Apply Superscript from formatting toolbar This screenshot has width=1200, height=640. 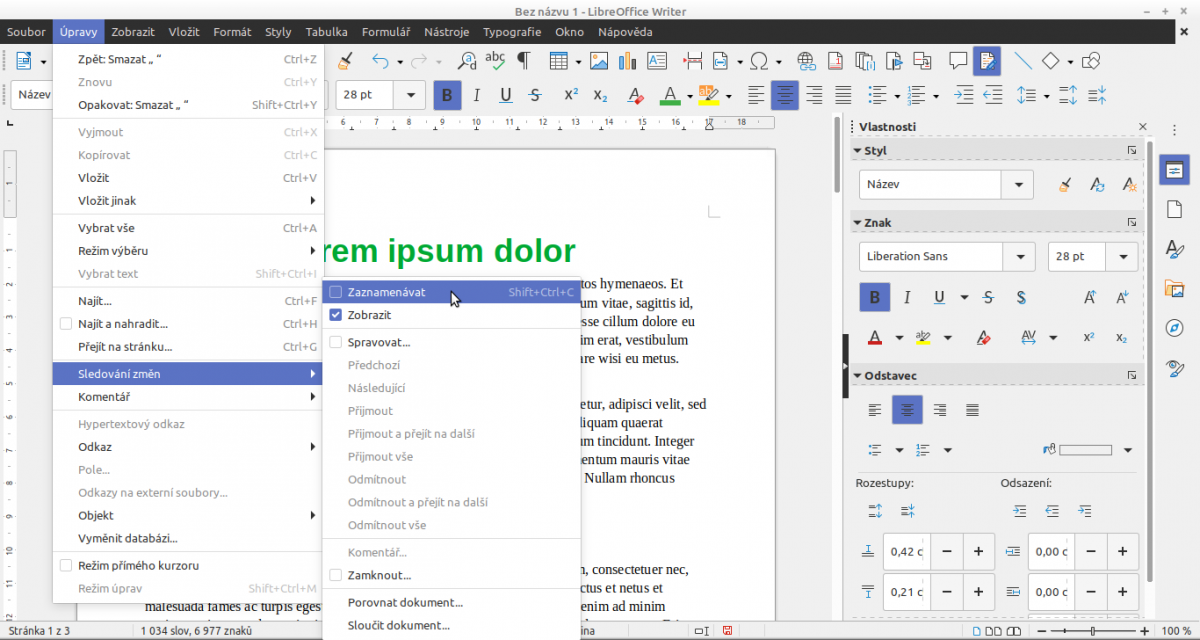[571, 96]
